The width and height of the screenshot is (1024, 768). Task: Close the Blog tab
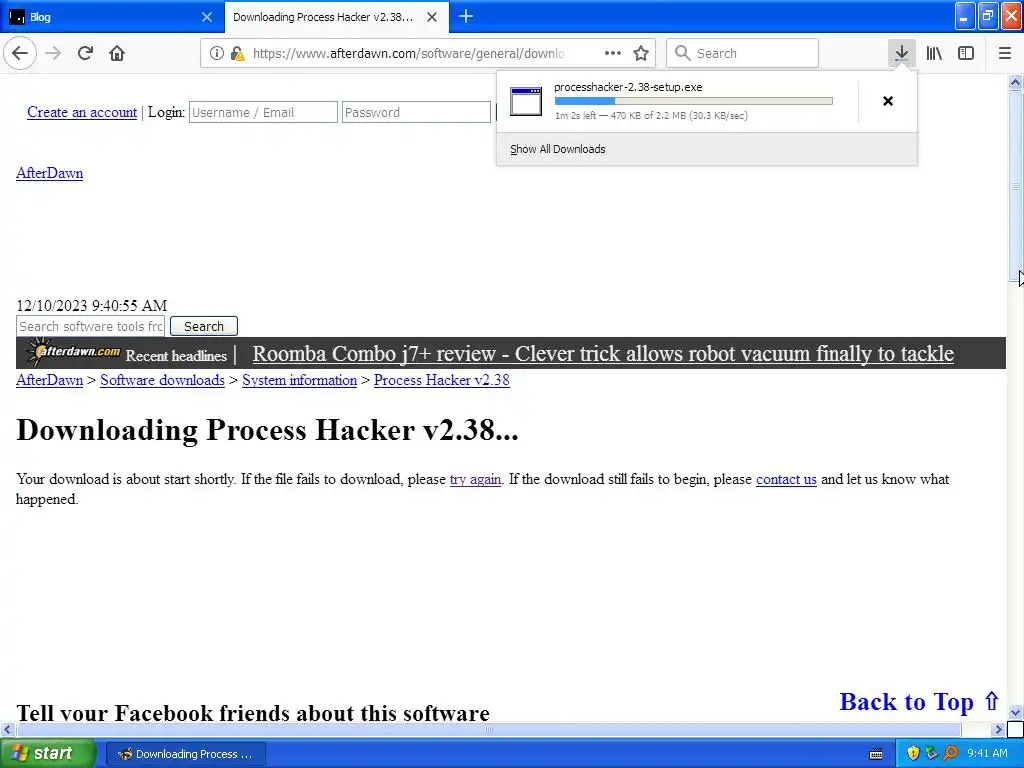[206, 17]
